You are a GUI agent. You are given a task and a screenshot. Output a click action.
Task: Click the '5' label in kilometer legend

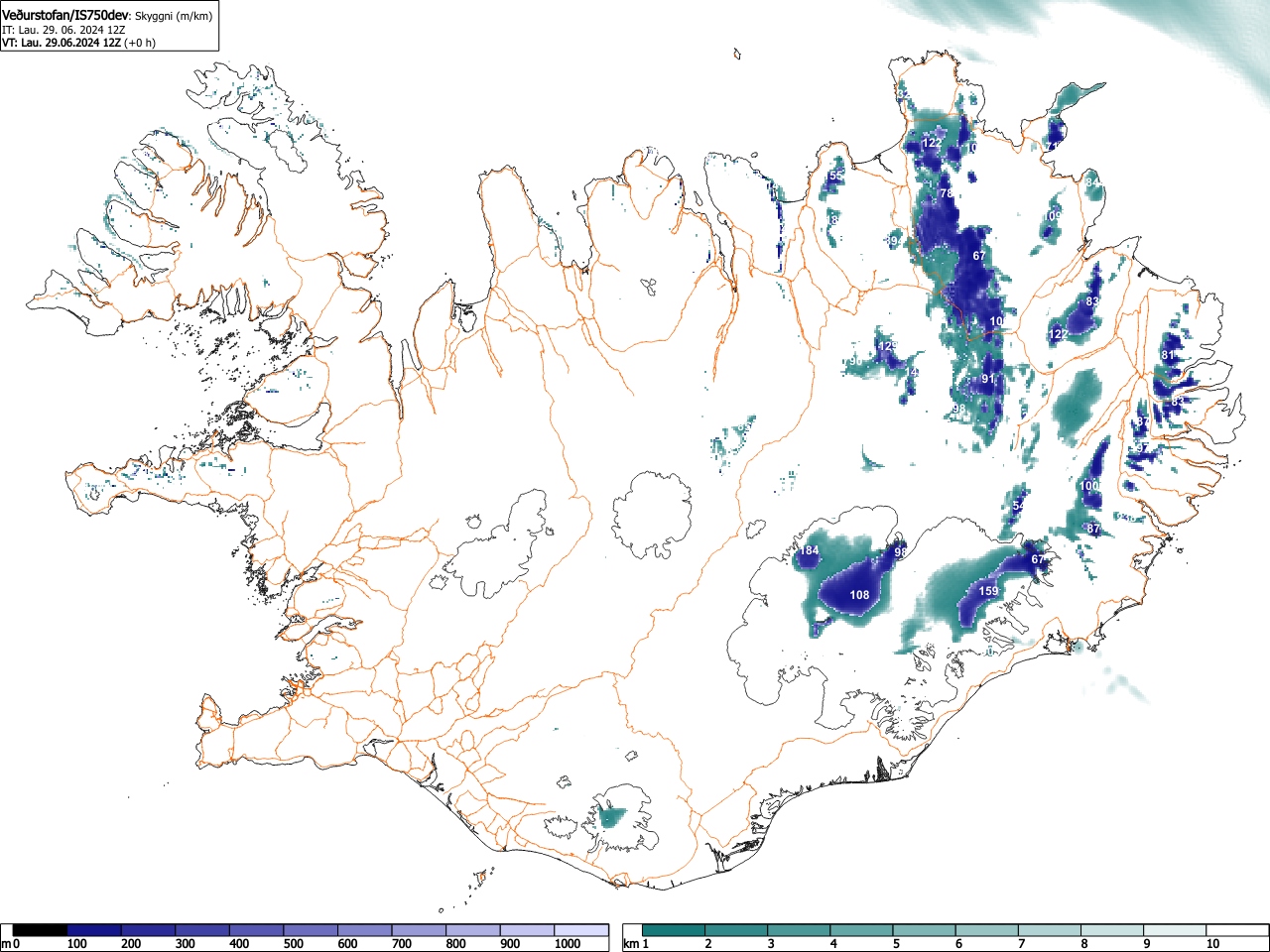click(x=896, y=944)
